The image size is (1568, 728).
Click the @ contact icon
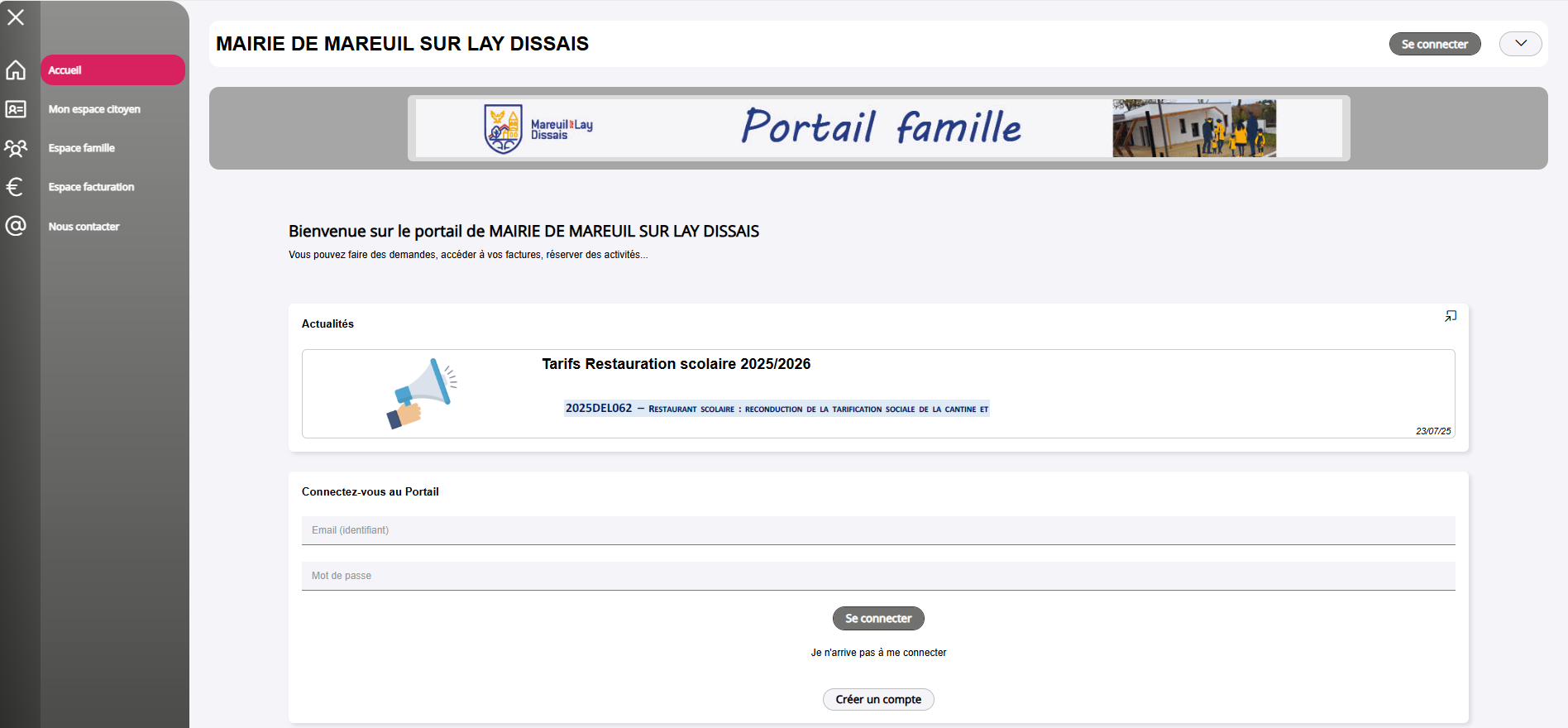coord(16,226)
